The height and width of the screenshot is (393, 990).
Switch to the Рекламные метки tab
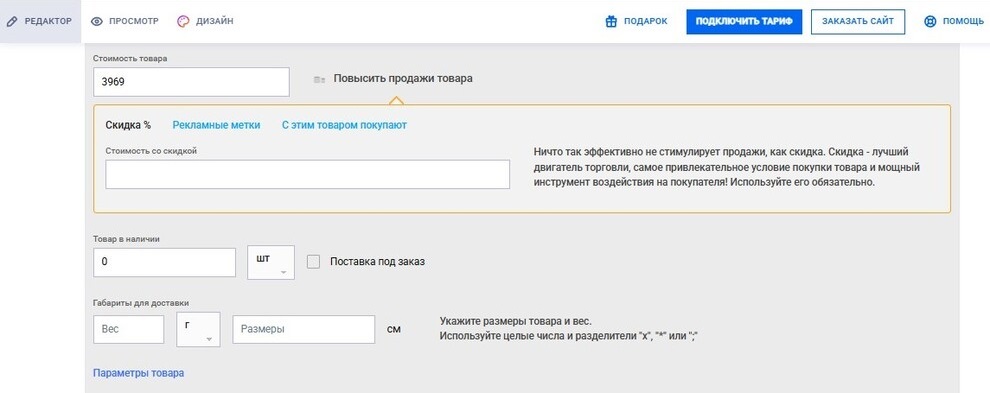217,125
